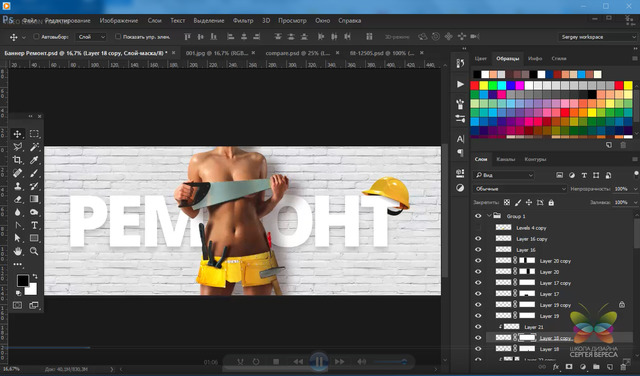Collapse the Group 1 layer group
The width and height of the screenshot is (640, 376).
point(489,216)
